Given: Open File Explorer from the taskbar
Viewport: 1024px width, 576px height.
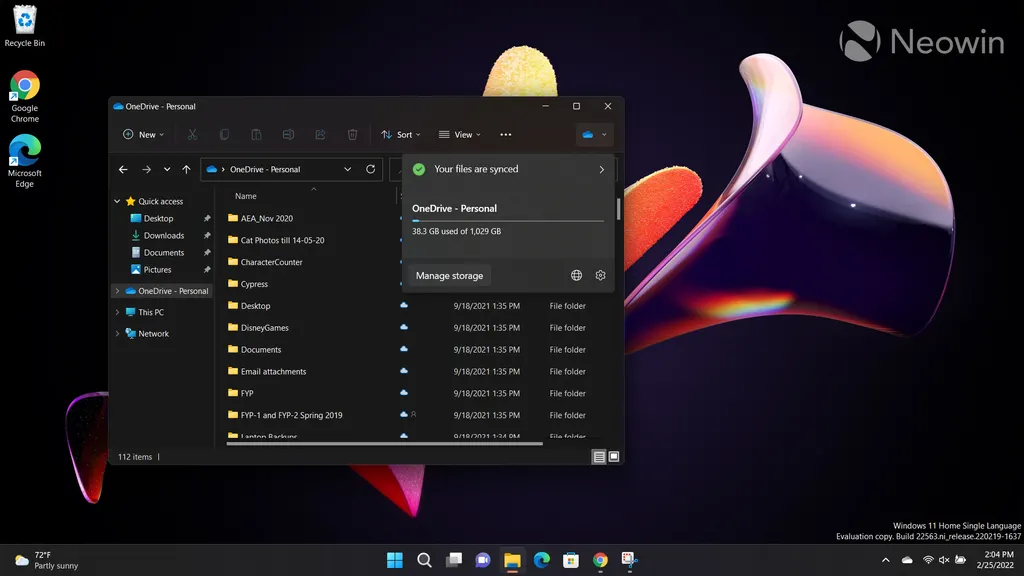Looking at the screenshot, I should point(512,560).
